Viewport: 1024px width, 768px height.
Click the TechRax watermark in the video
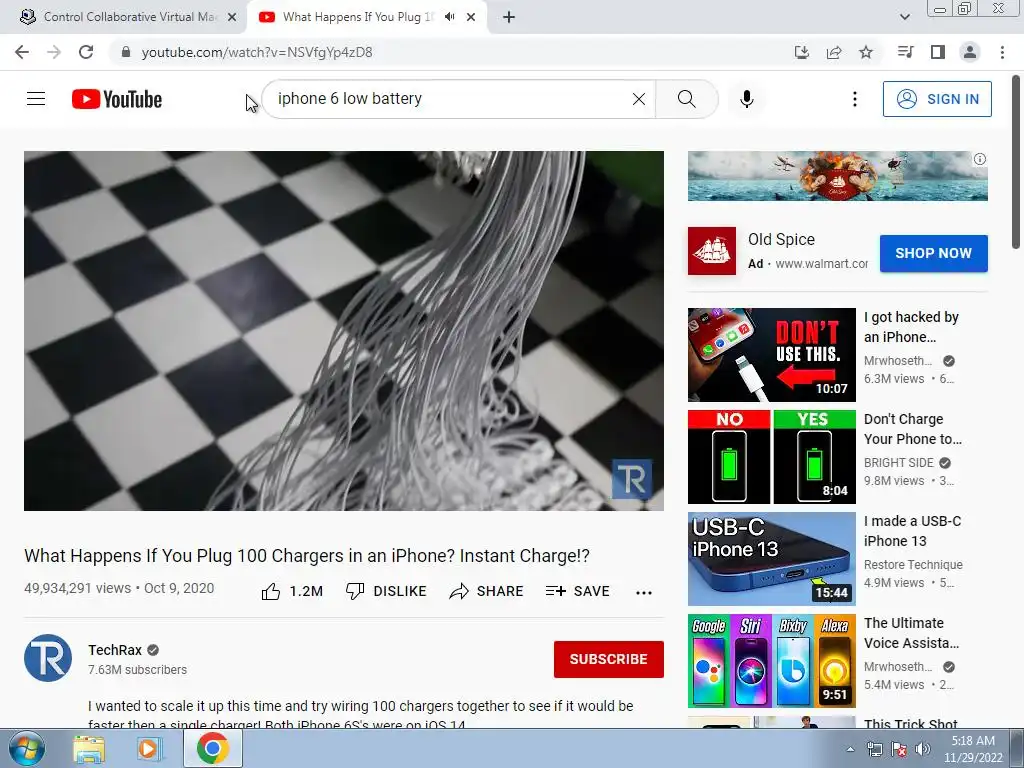click(631, 479)
